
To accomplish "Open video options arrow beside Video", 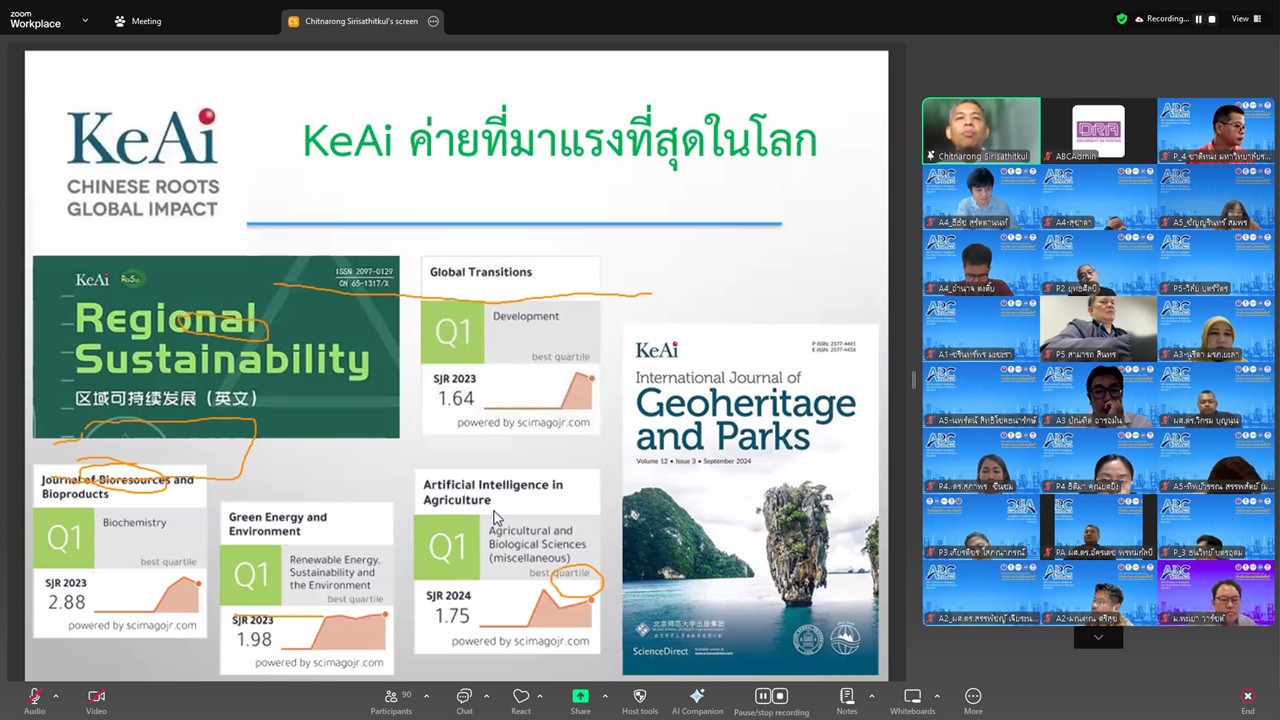I will click(118, 696).
